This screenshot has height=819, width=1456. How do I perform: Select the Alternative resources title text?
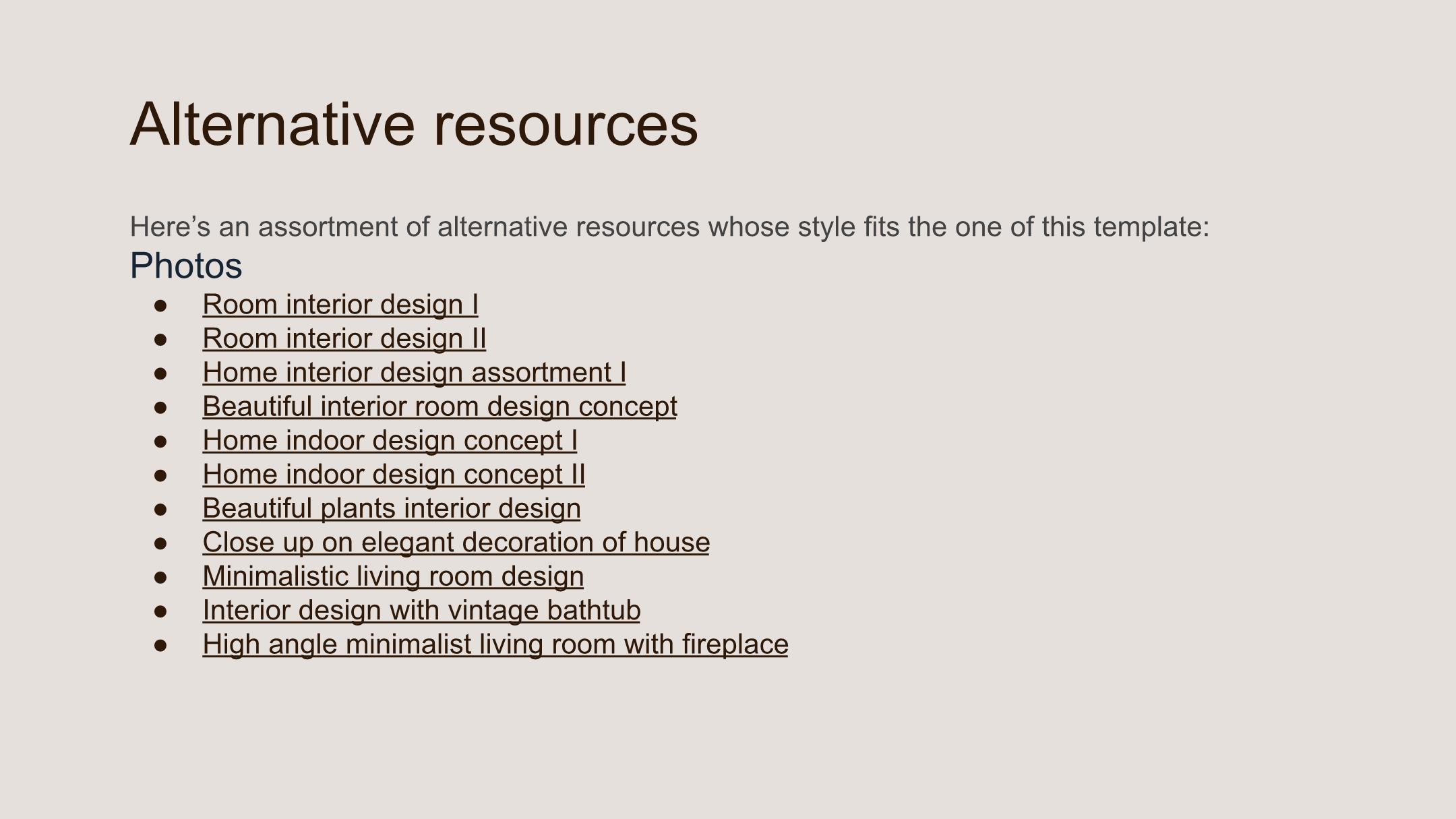pyautogui.click(x=414, y=123)
